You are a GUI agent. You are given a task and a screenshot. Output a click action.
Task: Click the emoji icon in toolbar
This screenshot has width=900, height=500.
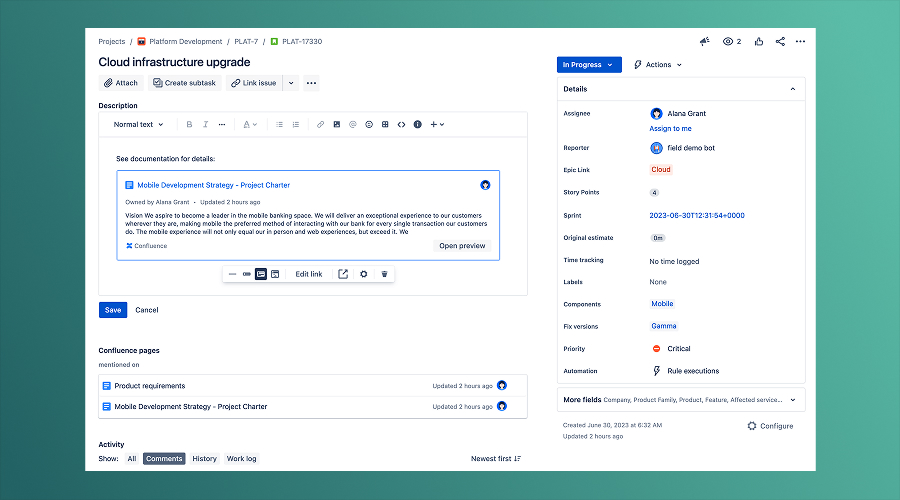(369, 125)
